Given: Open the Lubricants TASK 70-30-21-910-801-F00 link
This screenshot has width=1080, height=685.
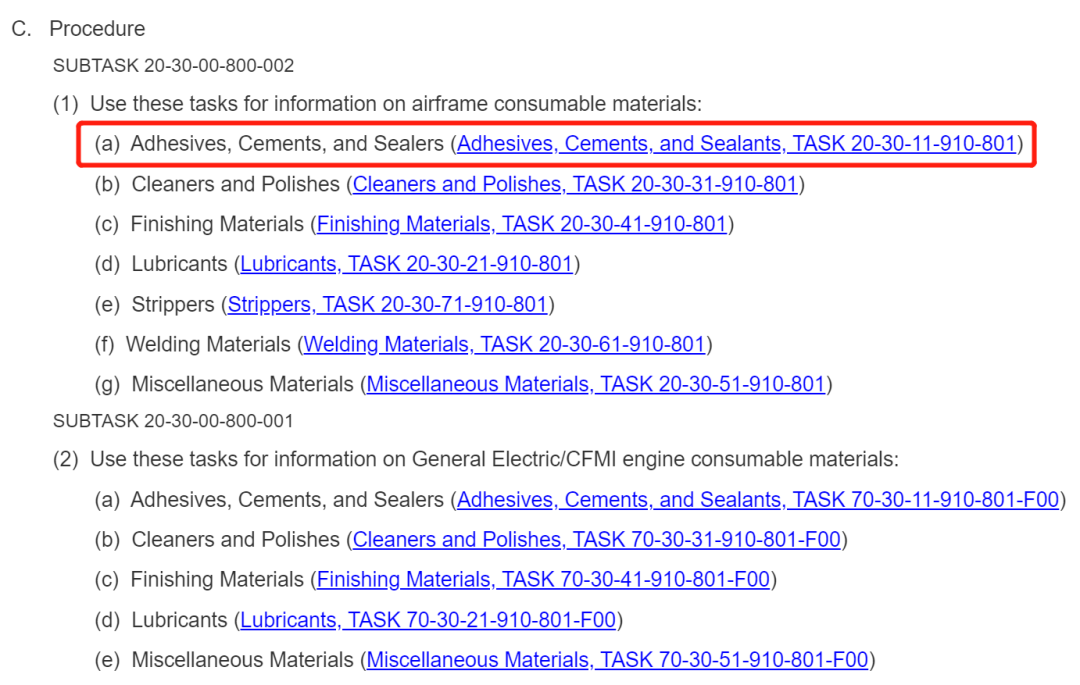Looking at the screenshot, I should coord(428,620).
